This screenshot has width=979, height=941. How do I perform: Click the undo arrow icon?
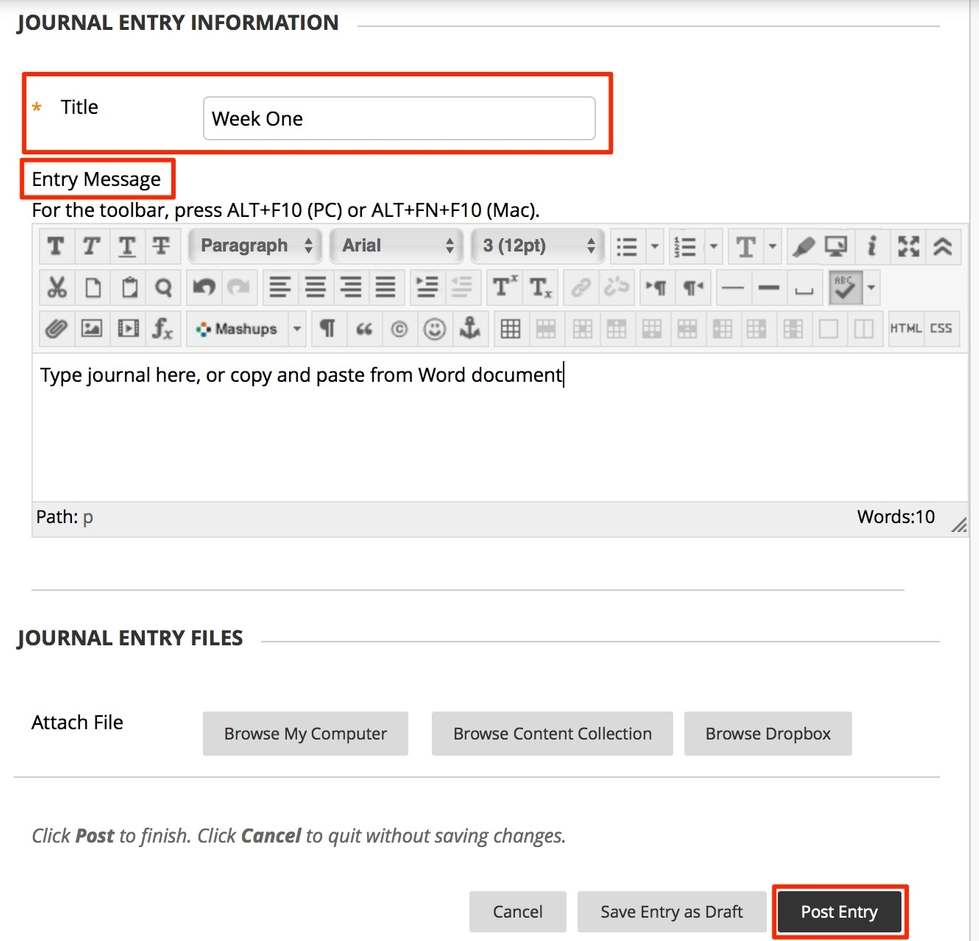[204, 288]
